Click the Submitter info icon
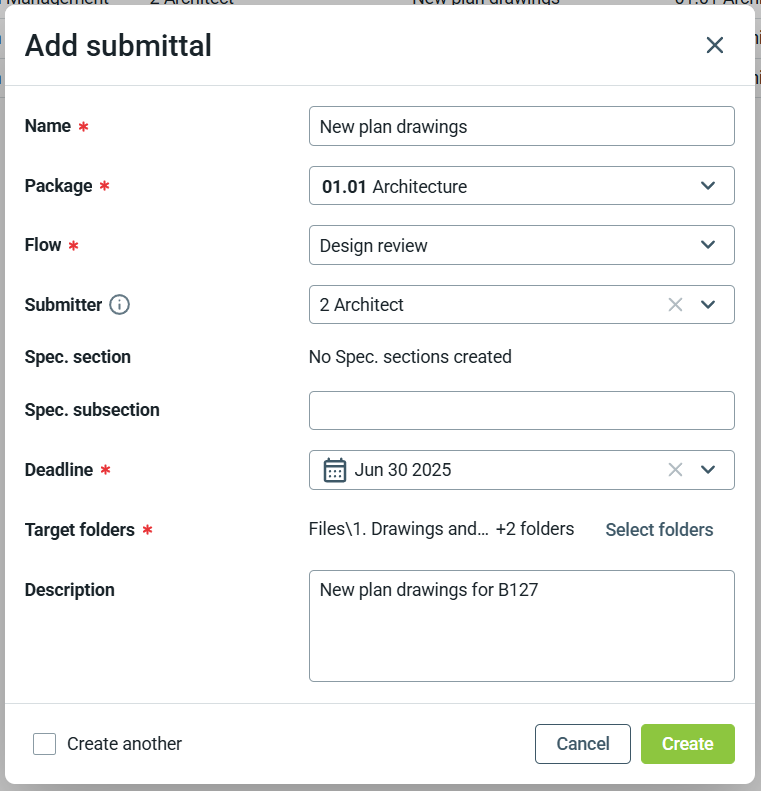 120,305
